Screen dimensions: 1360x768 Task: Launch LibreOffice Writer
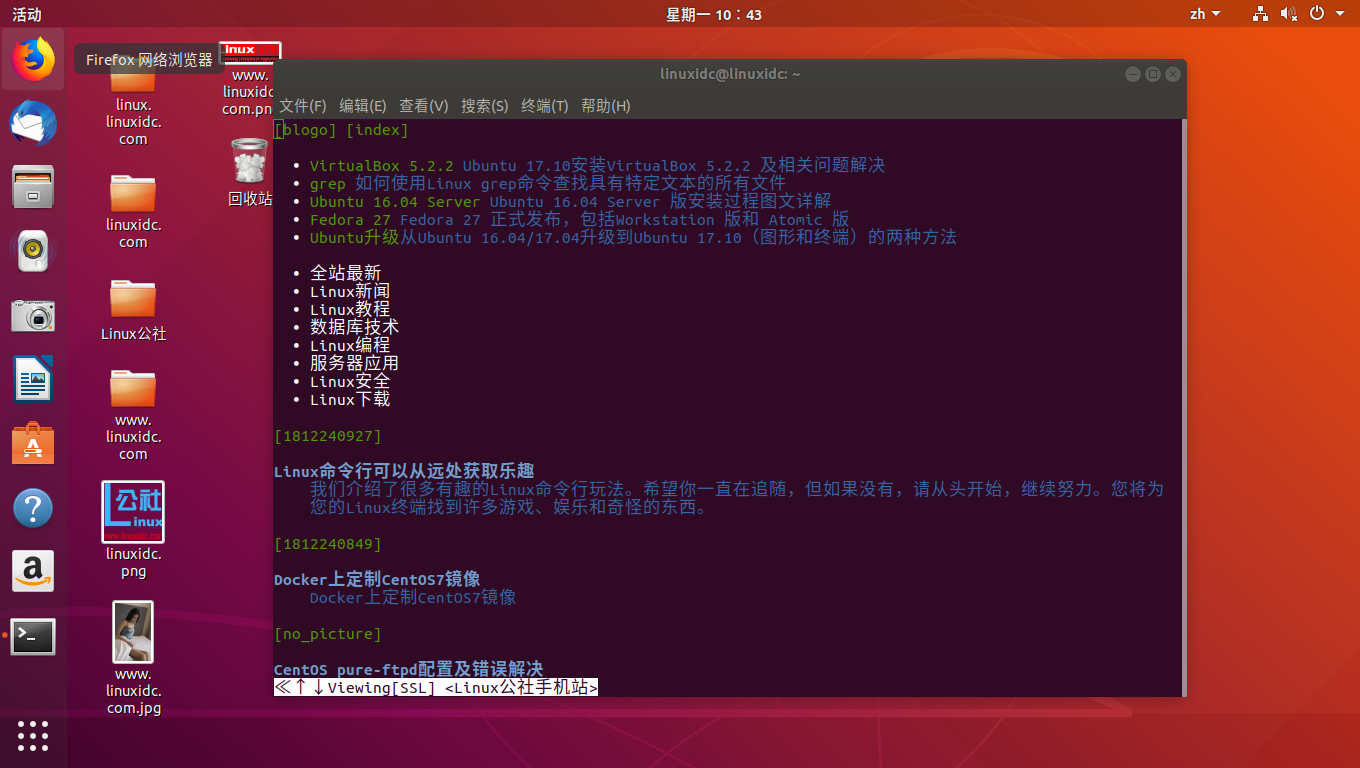pos(33,380)
